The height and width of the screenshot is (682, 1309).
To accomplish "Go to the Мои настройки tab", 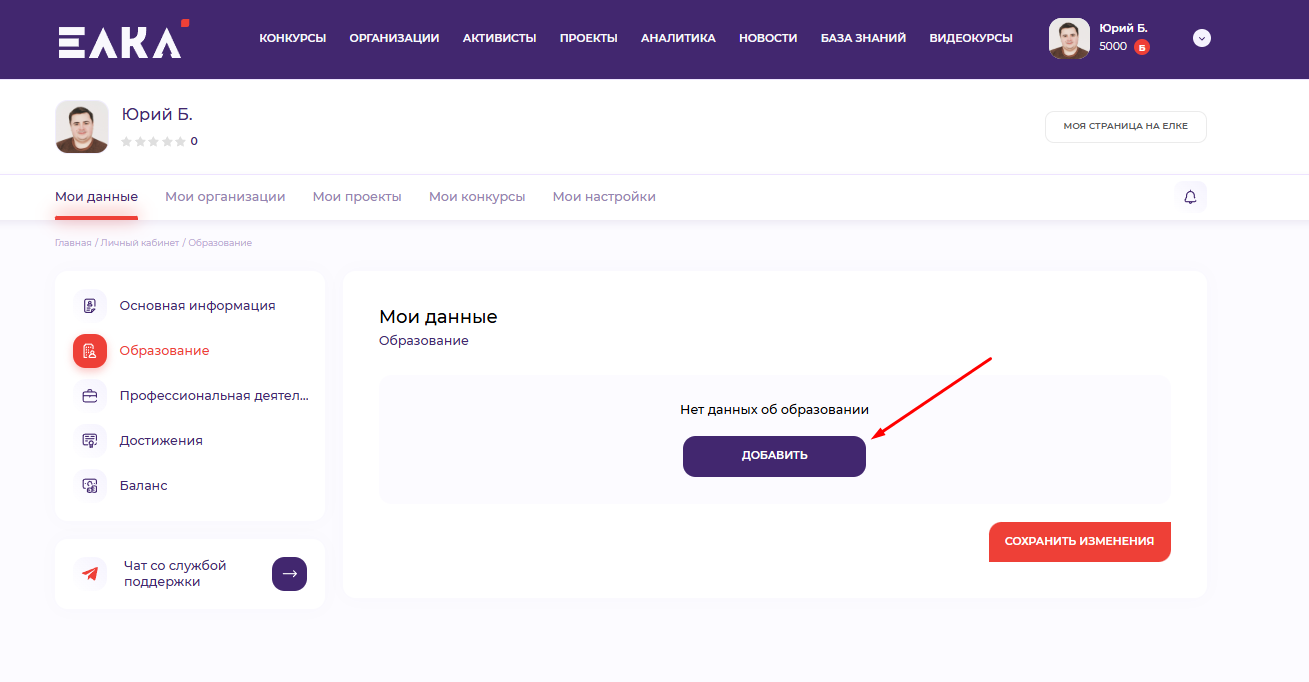I will point(604,197).
